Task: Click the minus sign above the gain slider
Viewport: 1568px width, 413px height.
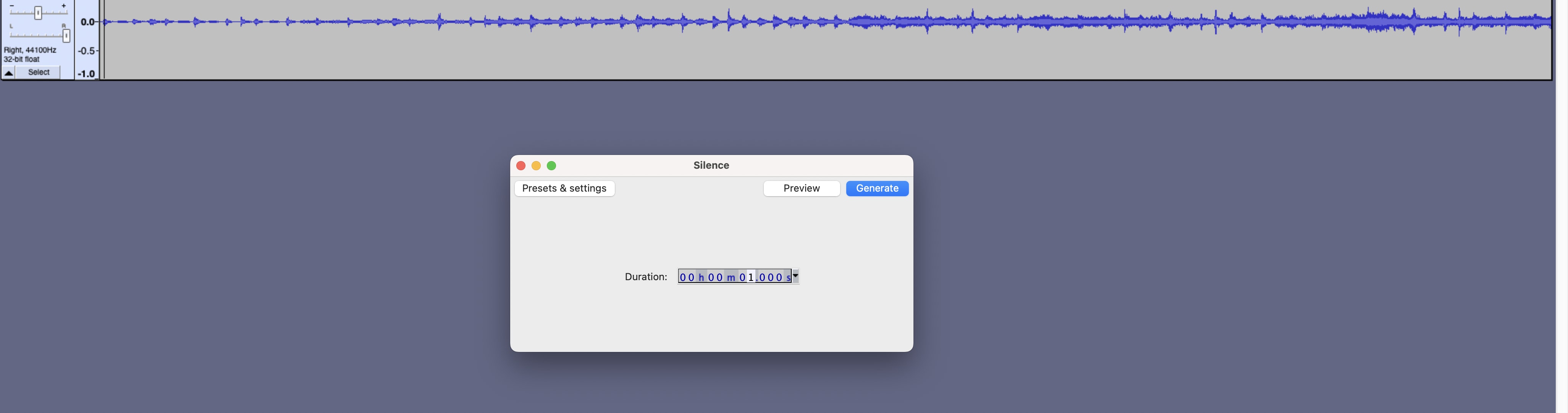Action: pyautogui.click(x=11, y=5)
